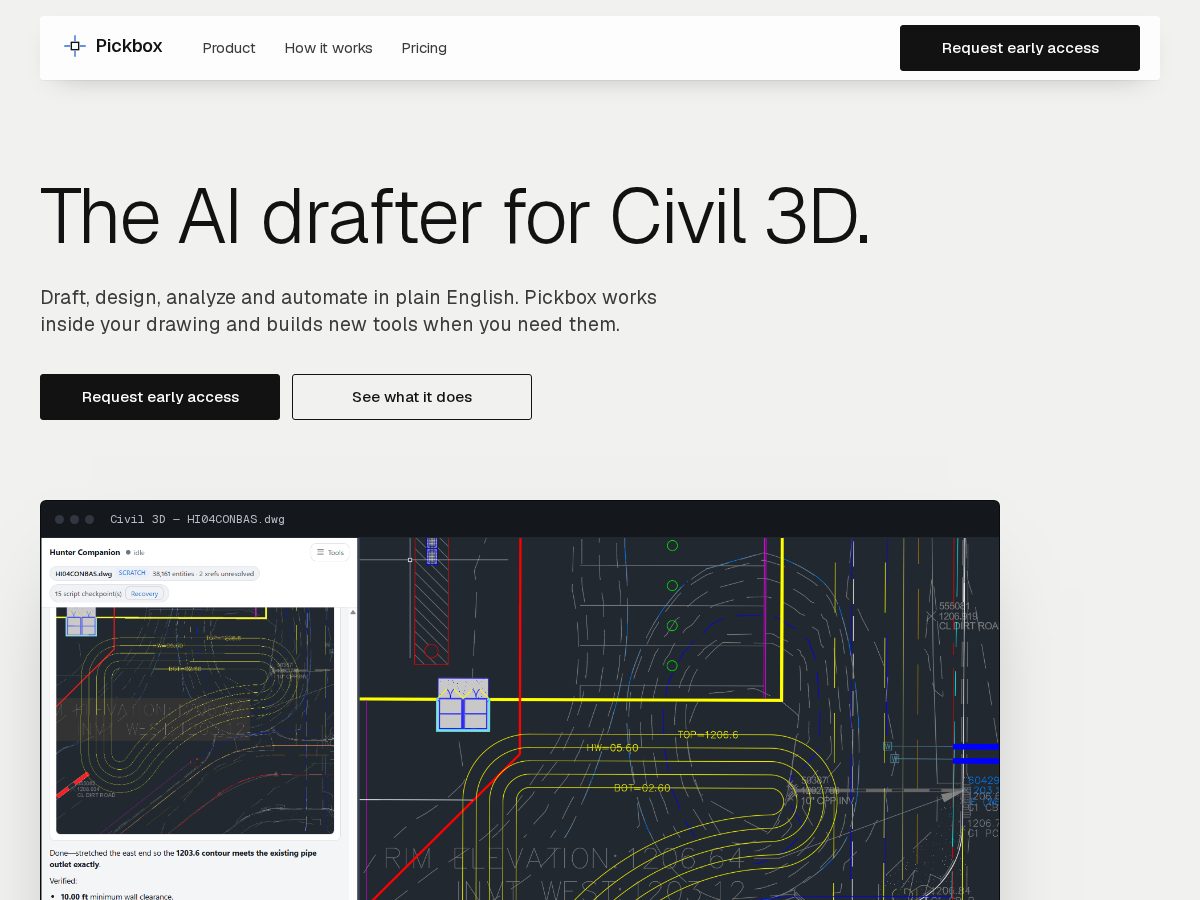Click the Pickbox crosshair logo icon

click(75, 46)
